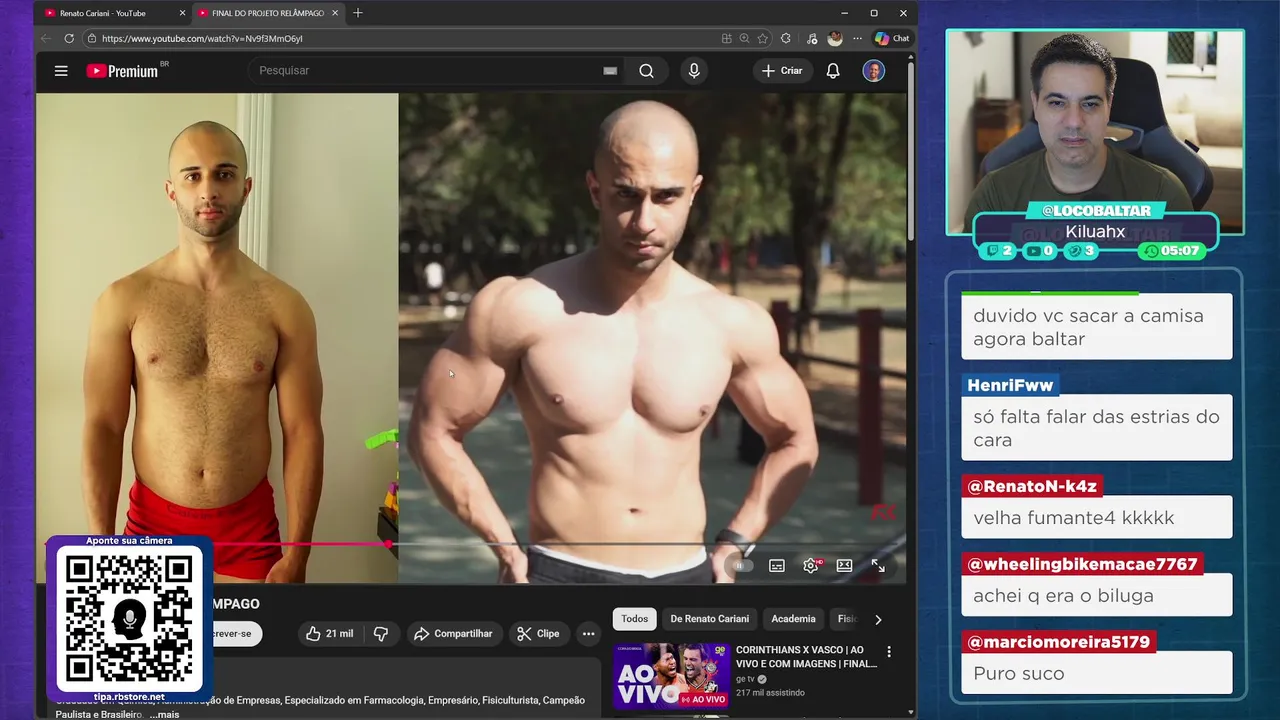This screenshot has height=720, width=1280.
Task: Select the De Renato Cariani chip
Action: click(710, 619)
